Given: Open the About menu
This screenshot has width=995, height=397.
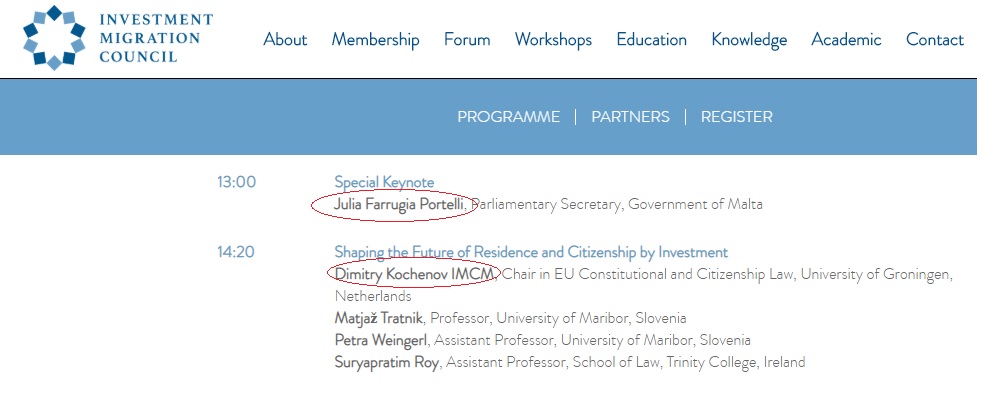Looking at the screenshot, I should [285, 39].
